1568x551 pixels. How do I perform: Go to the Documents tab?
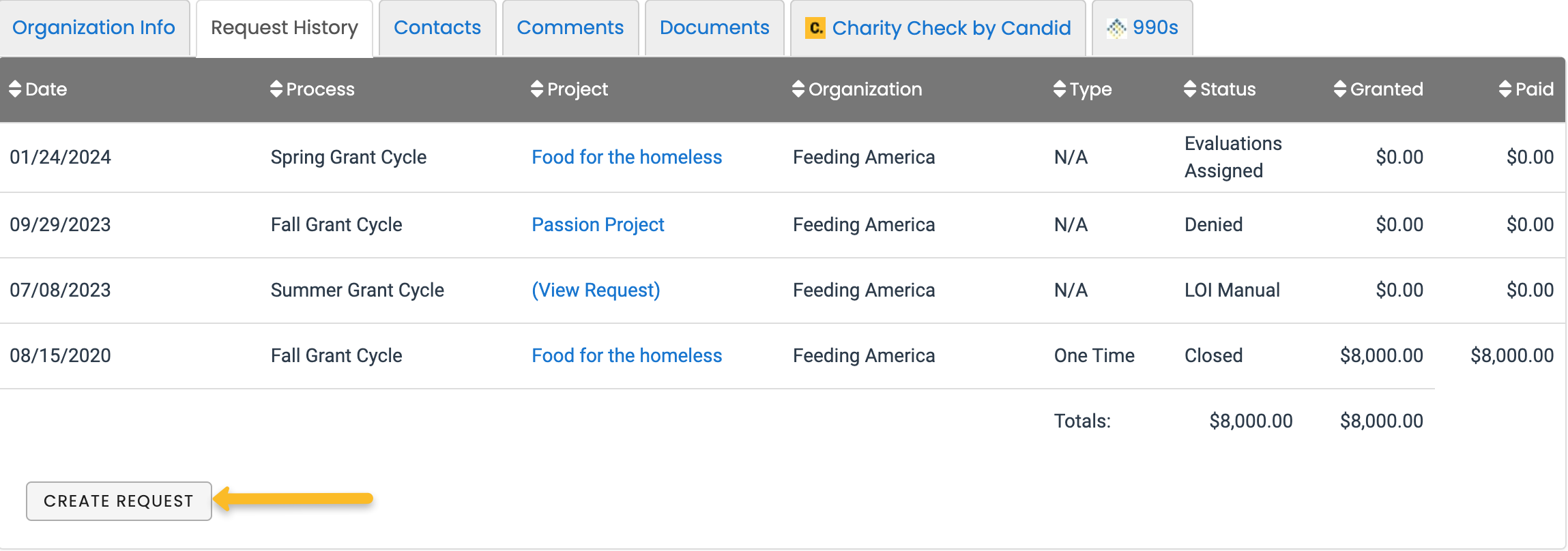714,28
